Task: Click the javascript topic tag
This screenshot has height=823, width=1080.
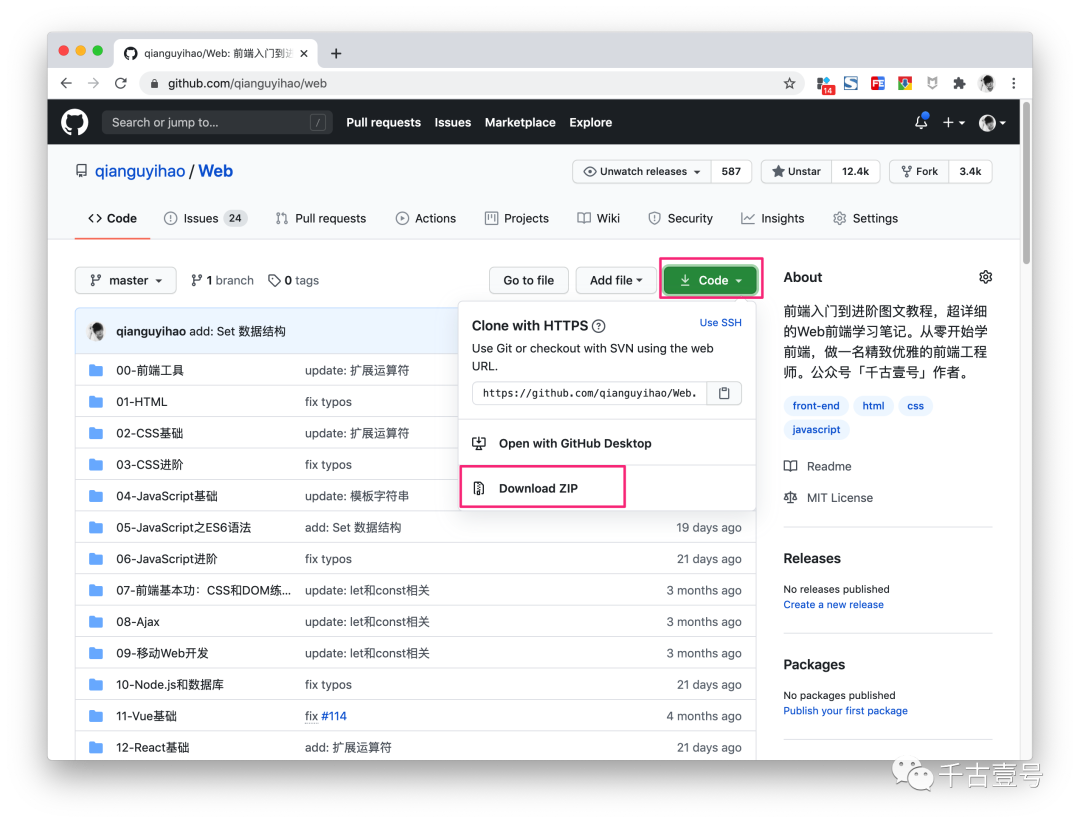Action: point(816,429)
